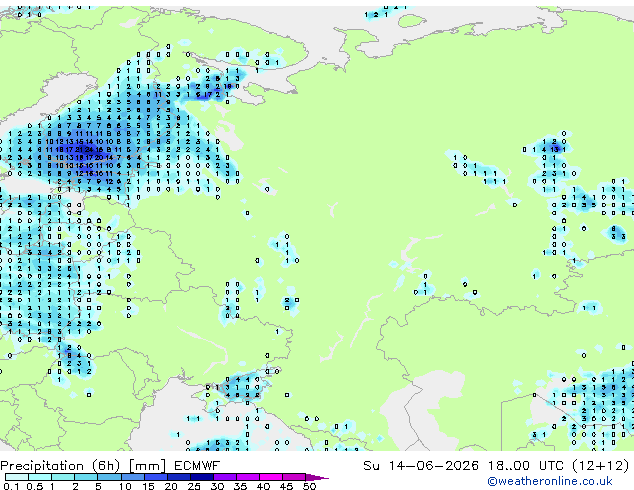Click the '40' legend scale label
Image resolution: width=634 pixels, height=490 pixels.
[x=264, y=486]
